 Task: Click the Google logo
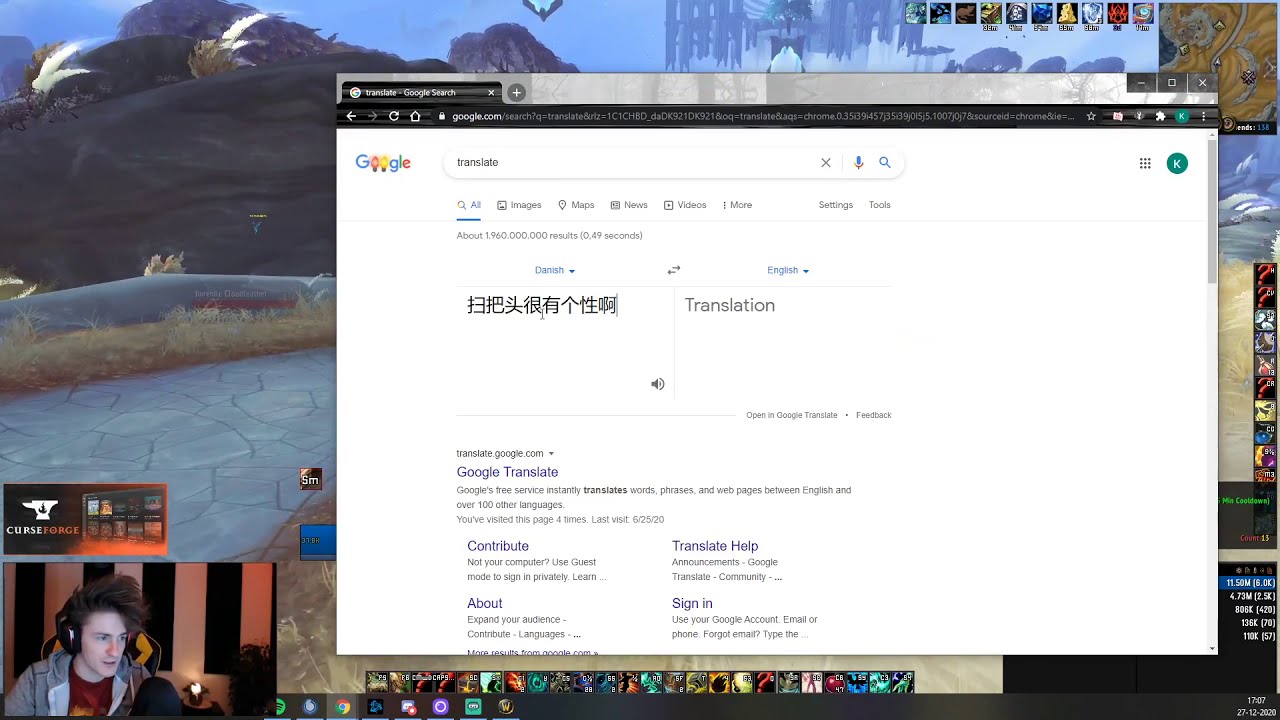(x=383, y=163)
